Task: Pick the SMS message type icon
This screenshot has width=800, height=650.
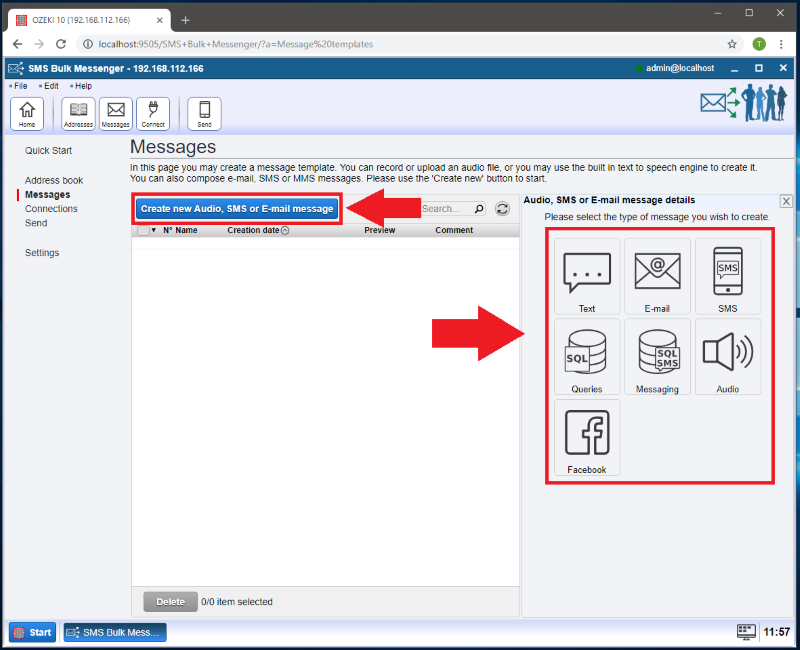Action: coord(727,276)
